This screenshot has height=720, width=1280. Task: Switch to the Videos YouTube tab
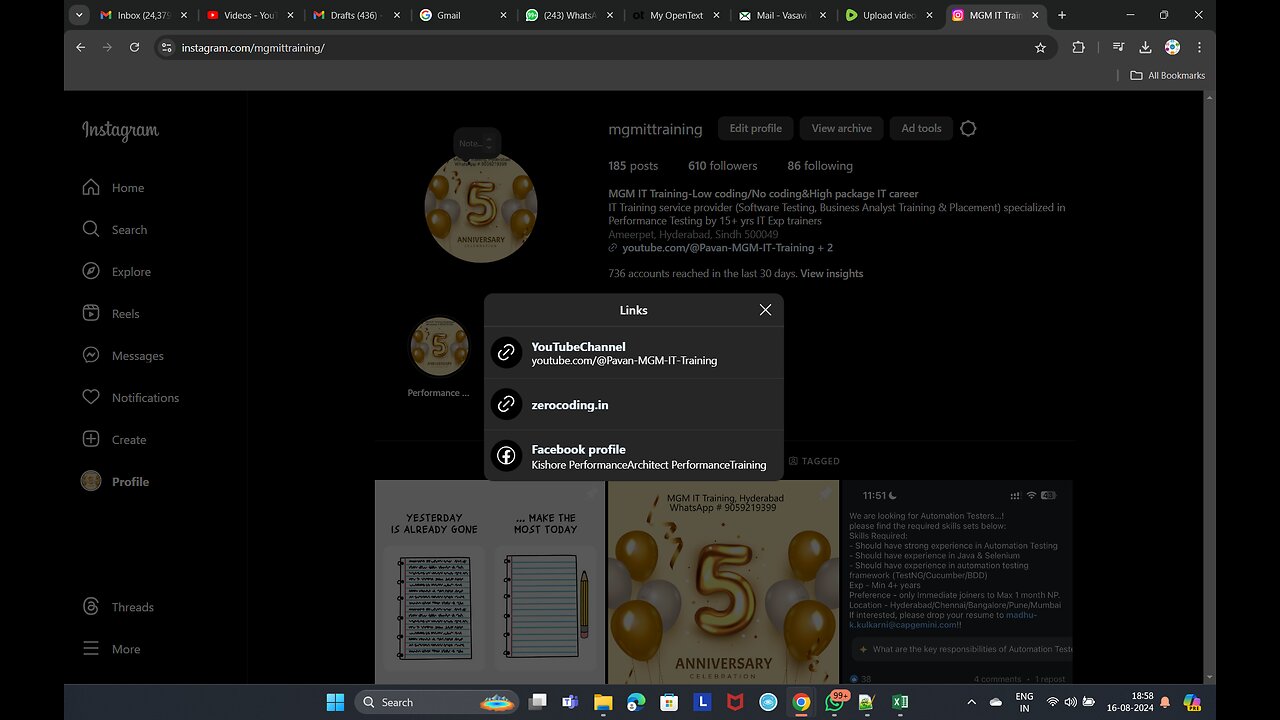pos(250,15)
